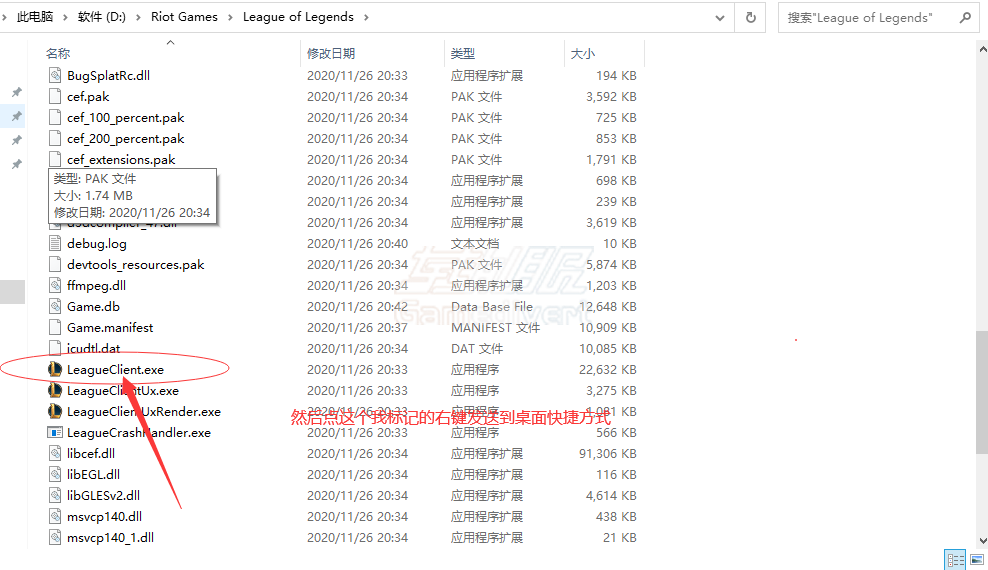Click the League of Legends breadcrumb

click(x=298, y=17)
